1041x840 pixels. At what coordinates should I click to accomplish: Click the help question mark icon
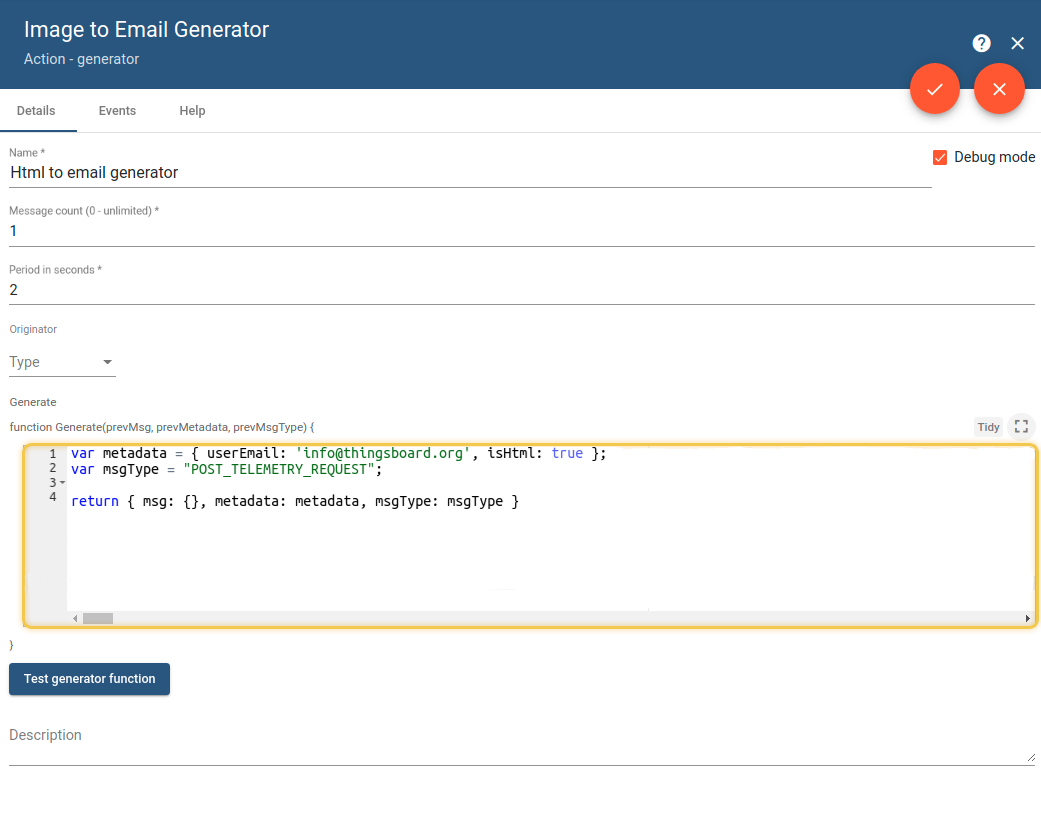point(981,43)
